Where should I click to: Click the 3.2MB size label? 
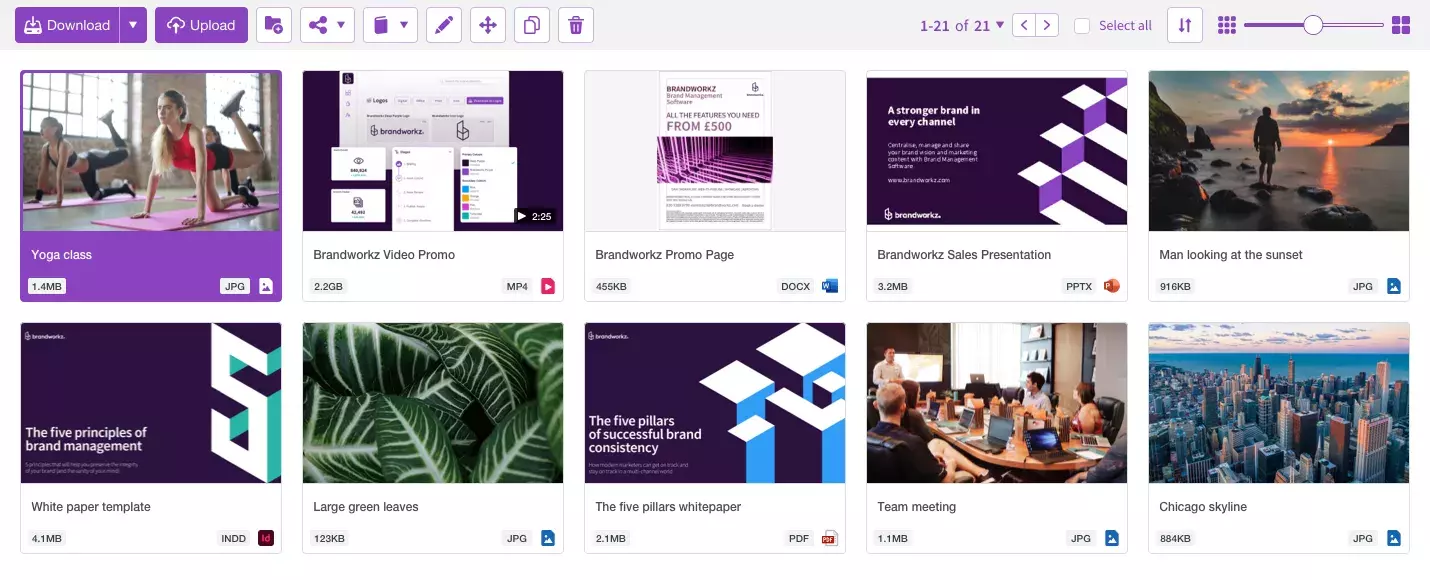[892, 287]
